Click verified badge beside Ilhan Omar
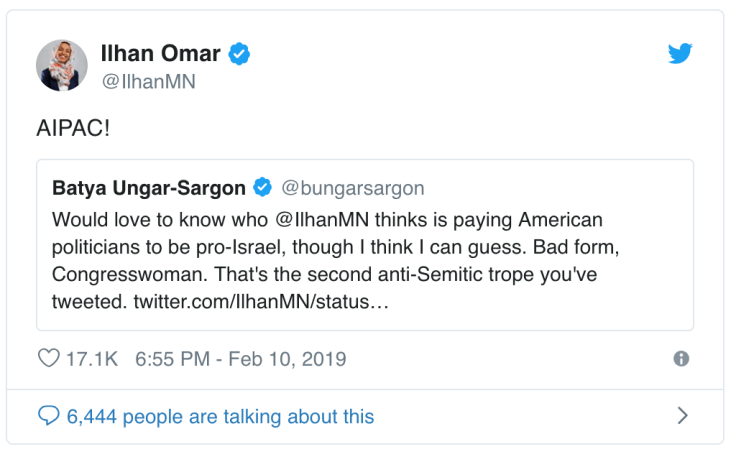The height and width of the screenshot is (457, 736). pyautogui.click(x=238, y=54)
